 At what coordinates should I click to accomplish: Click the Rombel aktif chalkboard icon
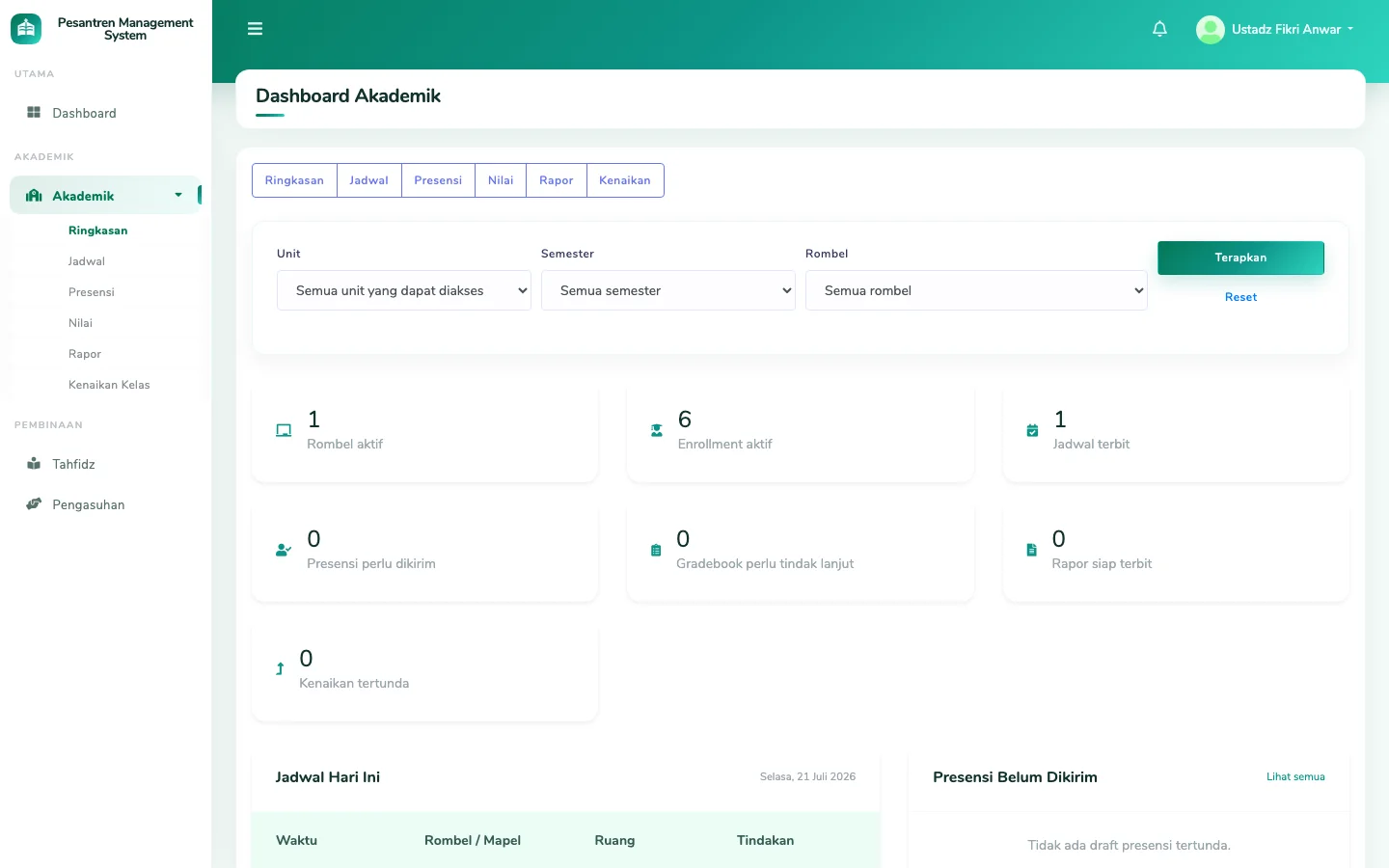[x=284, y=431]
